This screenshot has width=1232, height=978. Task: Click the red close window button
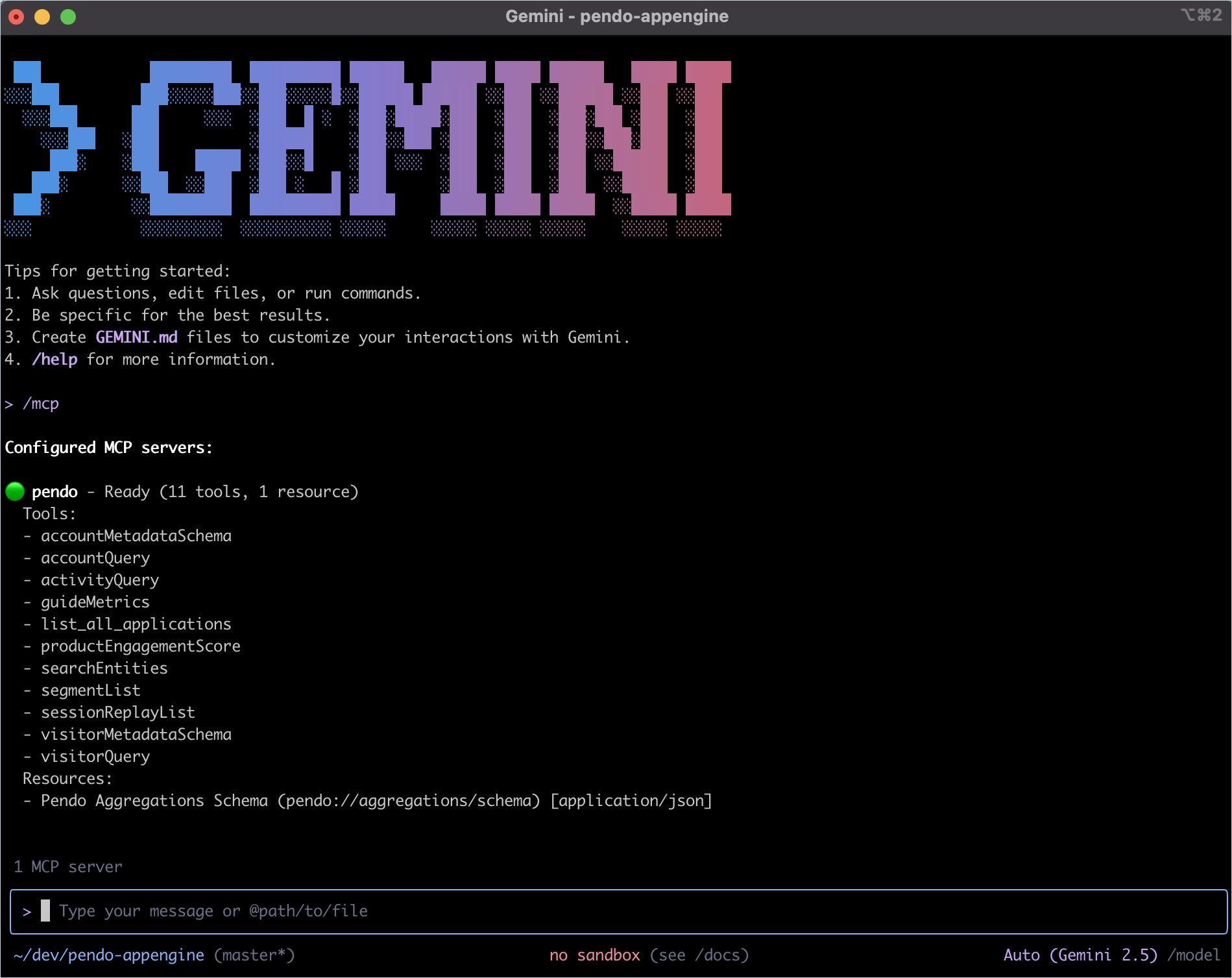16,16
